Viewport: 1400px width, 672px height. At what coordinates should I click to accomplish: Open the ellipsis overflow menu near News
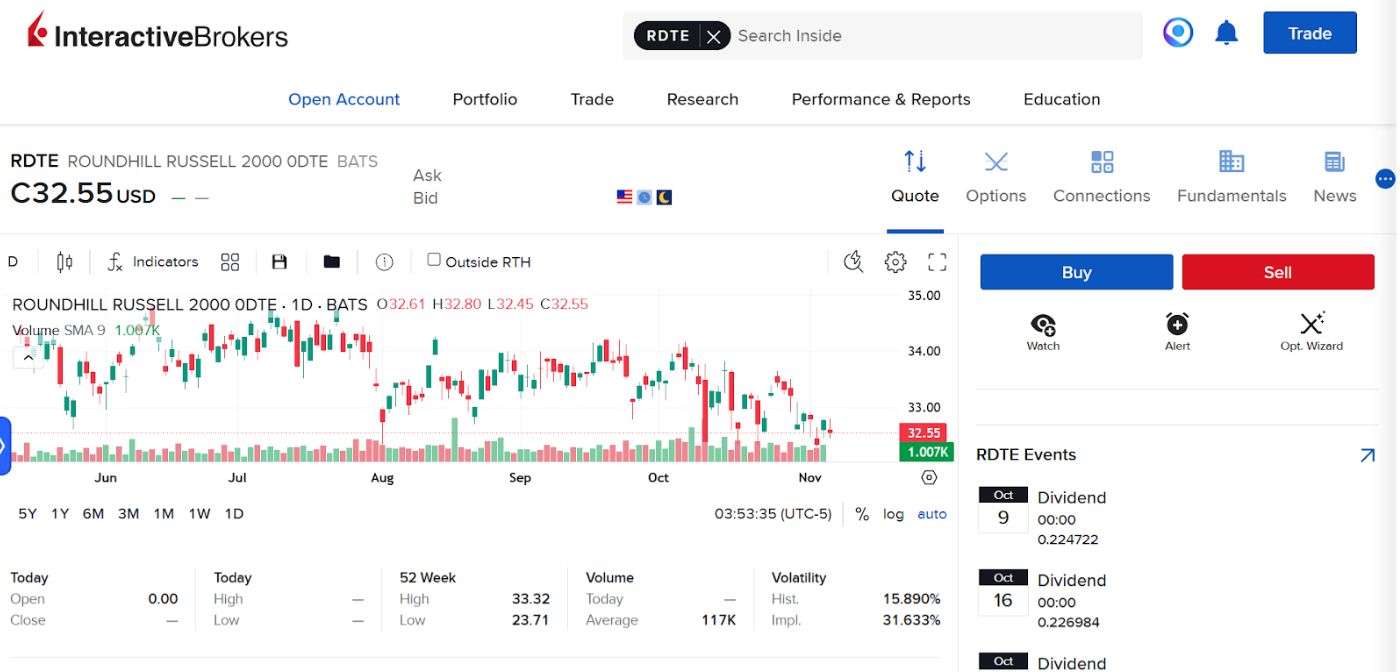click(1385, 178)
